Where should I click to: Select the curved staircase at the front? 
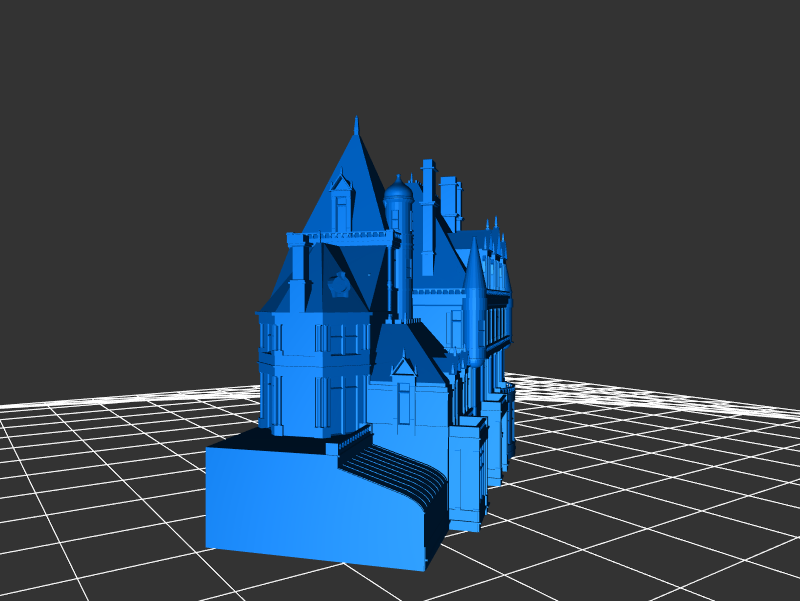(x=395, y=474)
